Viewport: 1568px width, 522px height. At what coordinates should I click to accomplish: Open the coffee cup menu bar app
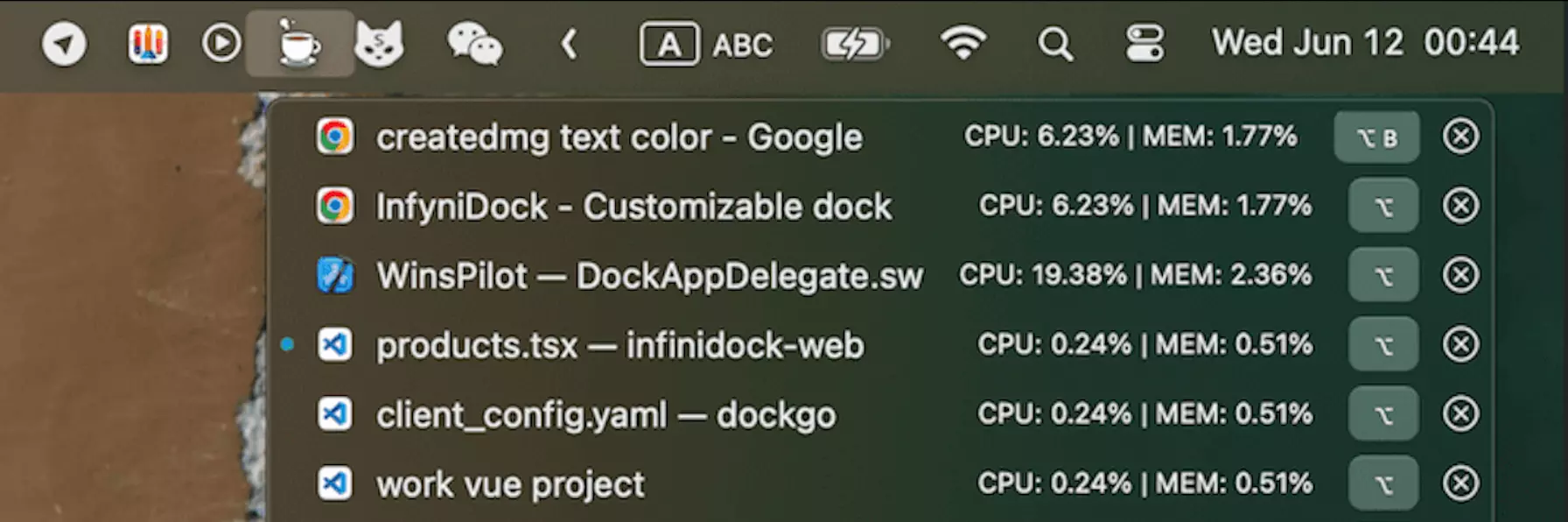[x=298, y=43]
